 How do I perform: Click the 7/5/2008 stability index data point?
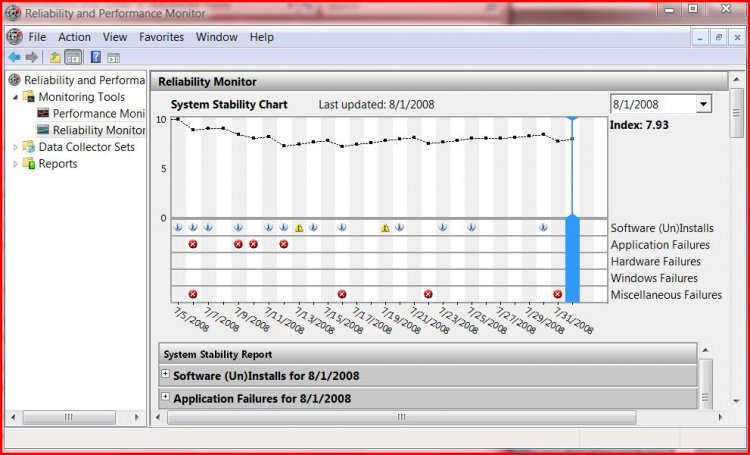(177, 119)
